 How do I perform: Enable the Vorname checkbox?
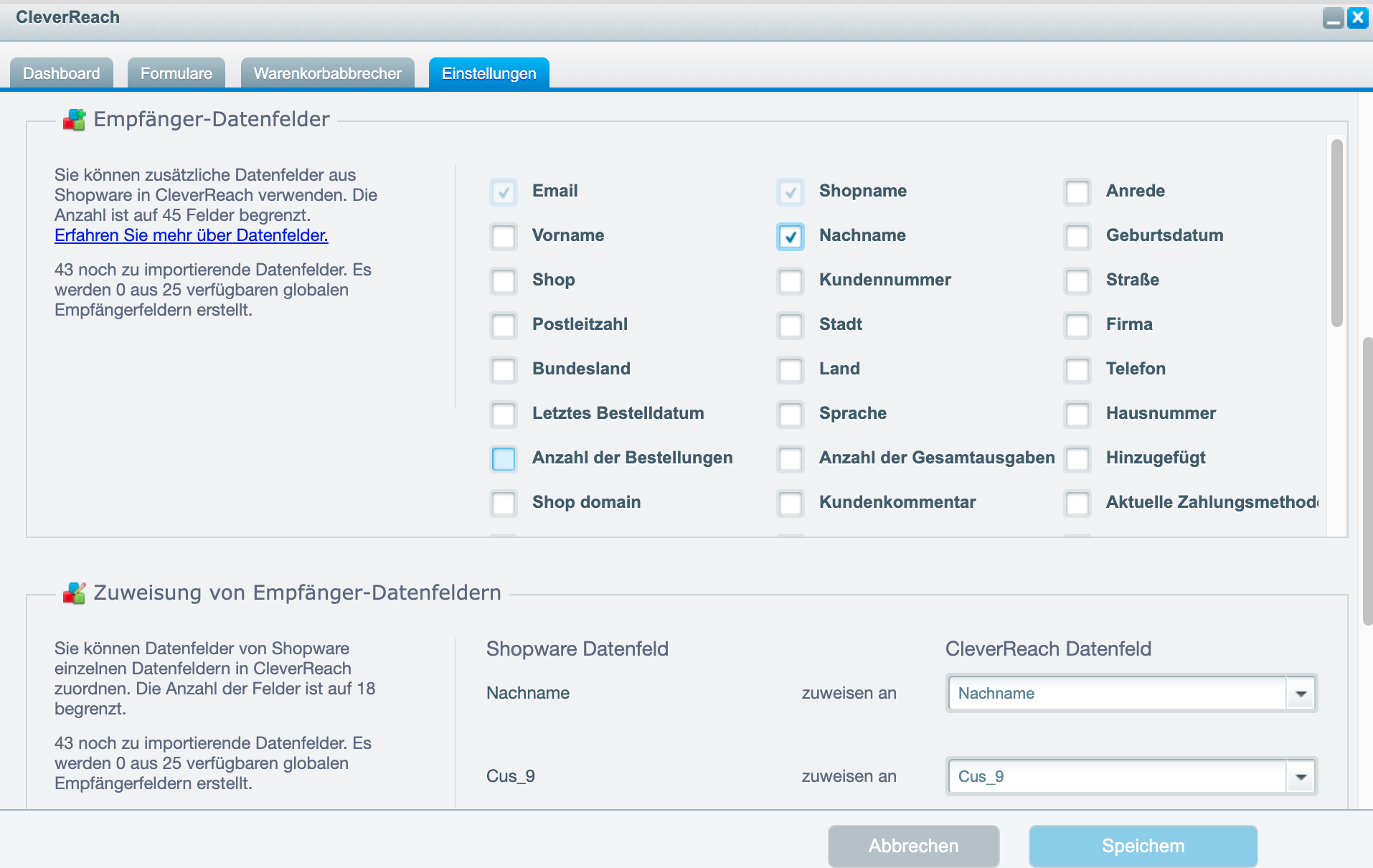pos(504,236)
